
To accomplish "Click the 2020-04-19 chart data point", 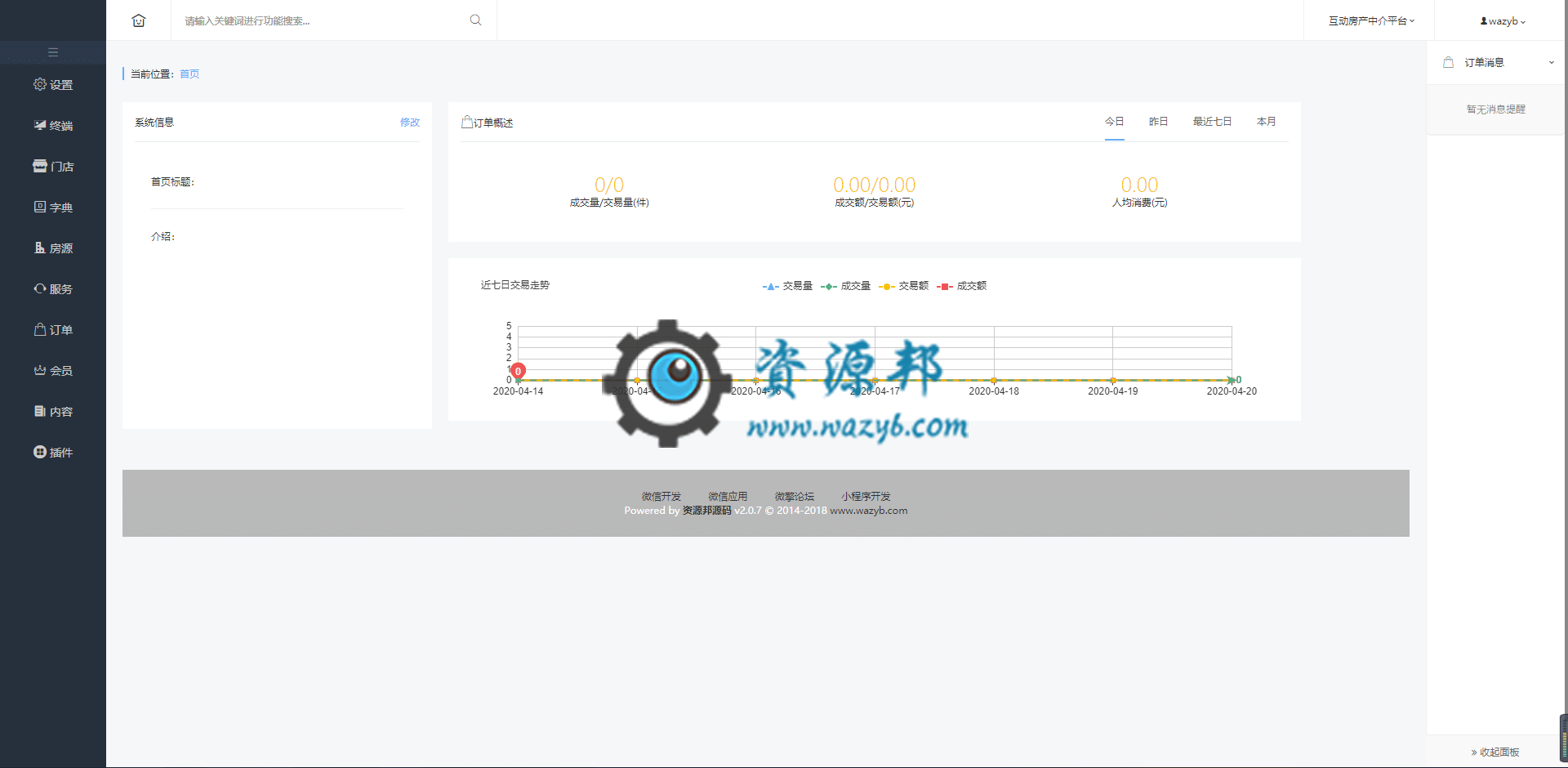I will (x=1112, y=380).
